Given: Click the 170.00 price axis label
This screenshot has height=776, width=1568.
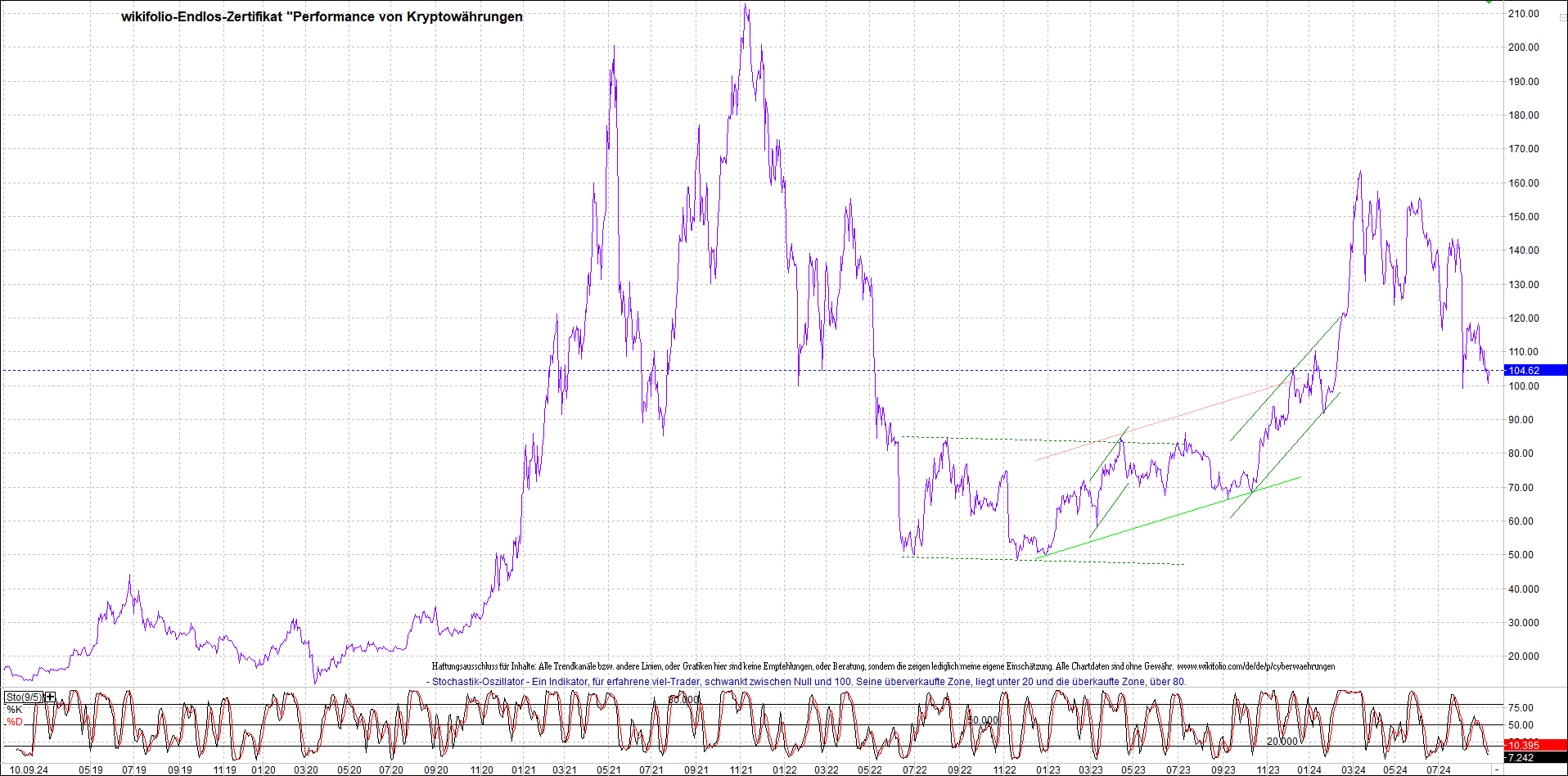Looking at the screenshot, I should pyautogui.click(x=1524, y=149).
